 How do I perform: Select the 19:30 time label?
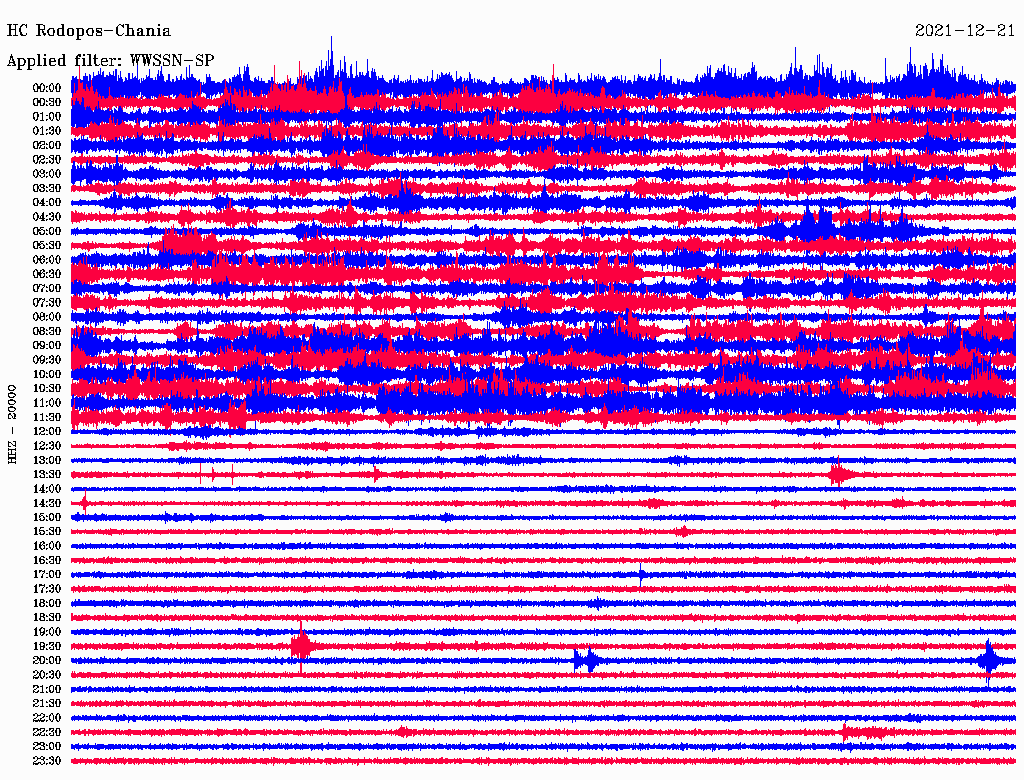tap(47, 646)
